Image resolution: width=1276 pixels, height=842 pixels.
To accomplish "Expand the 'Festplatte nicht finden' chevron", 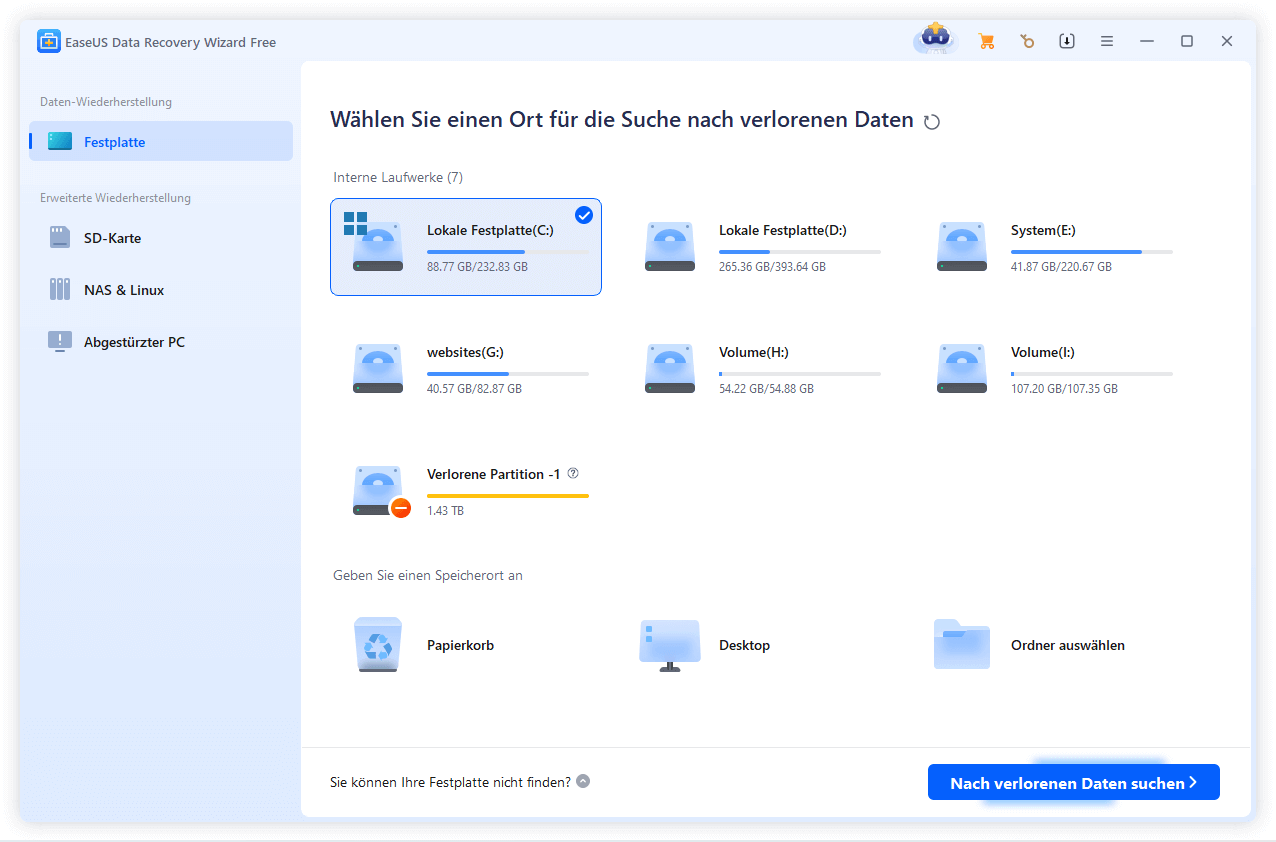I will [583, 782].
